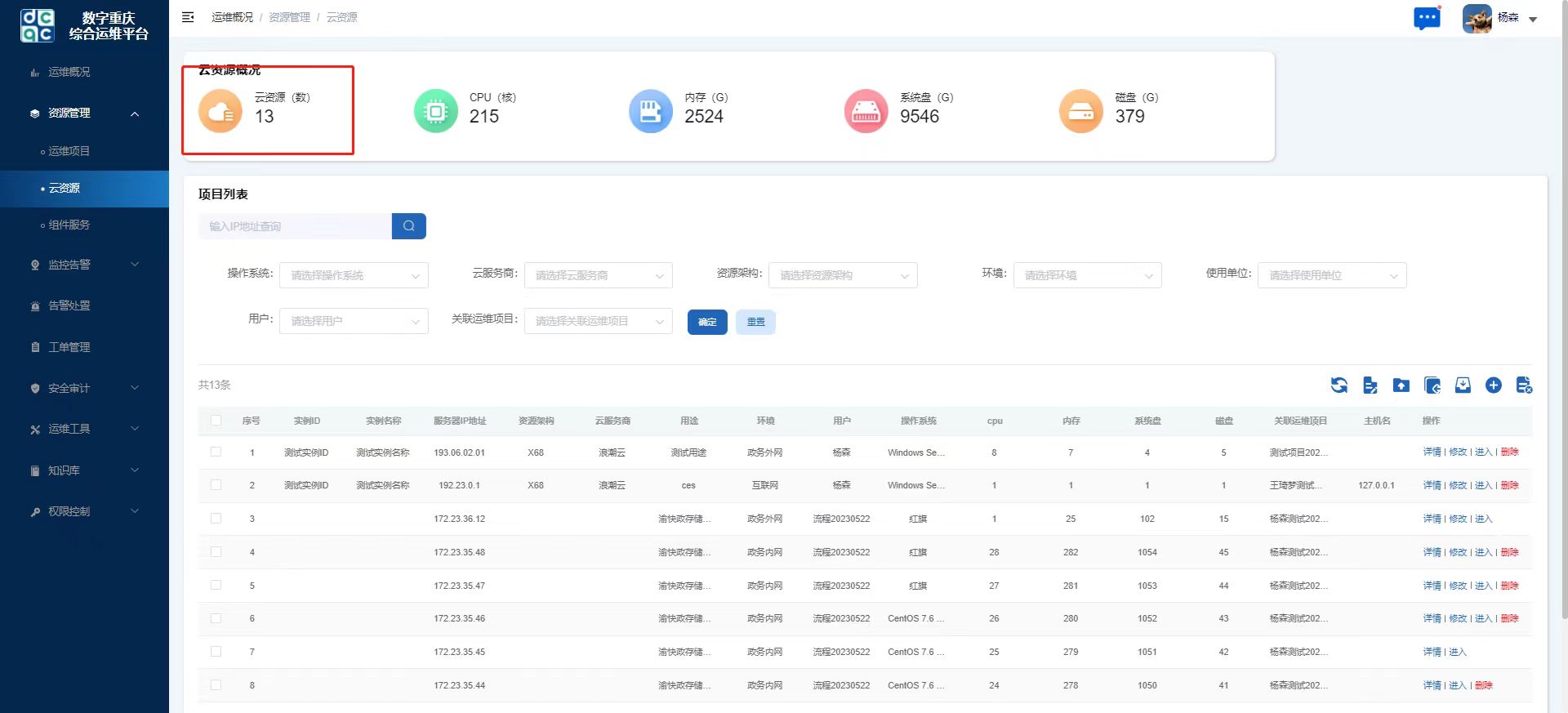Click the page vertical scrollbar

[1564, 310]
